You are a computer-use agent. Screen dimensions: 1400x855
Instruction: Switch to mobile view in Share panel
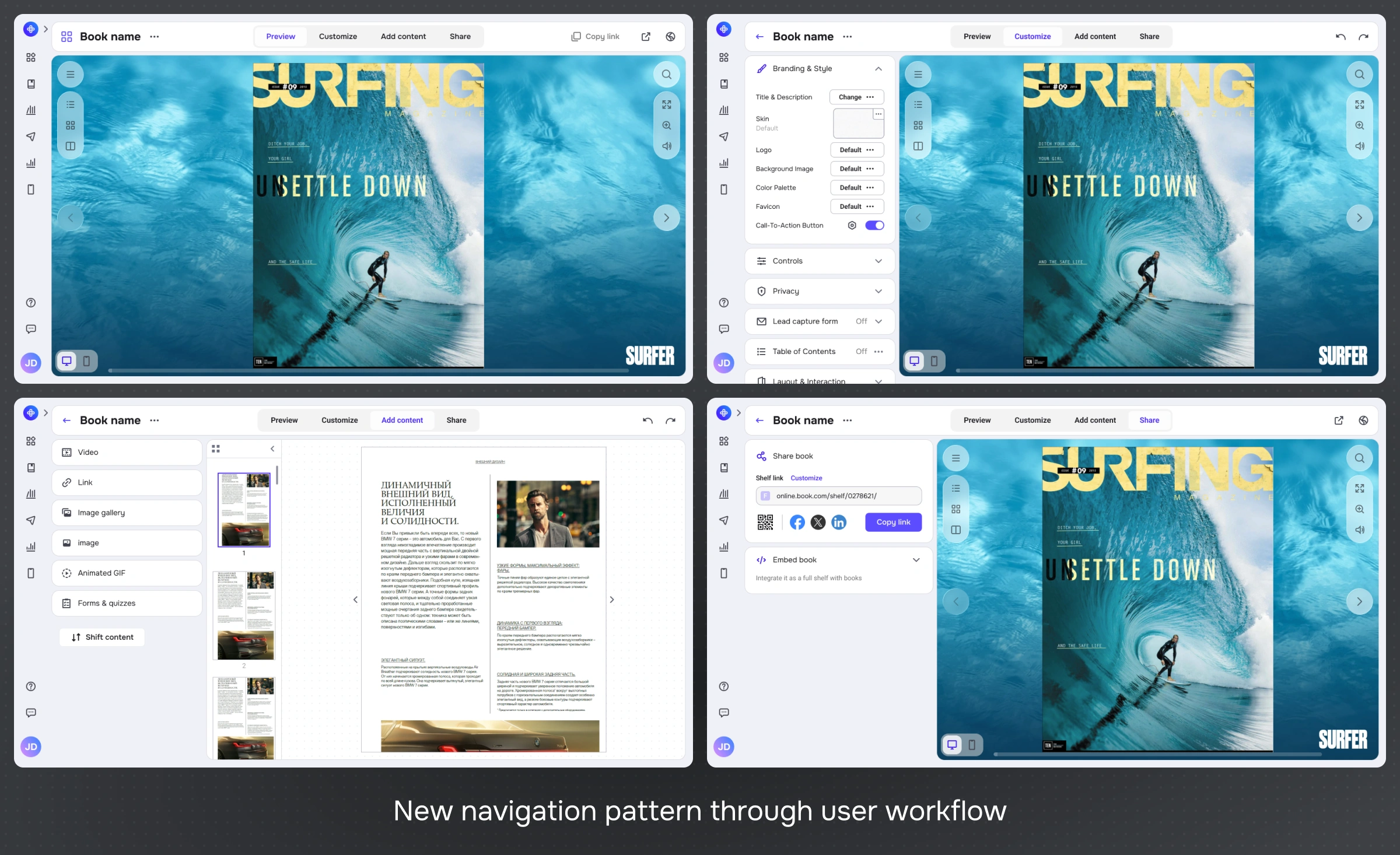[972, 745]
